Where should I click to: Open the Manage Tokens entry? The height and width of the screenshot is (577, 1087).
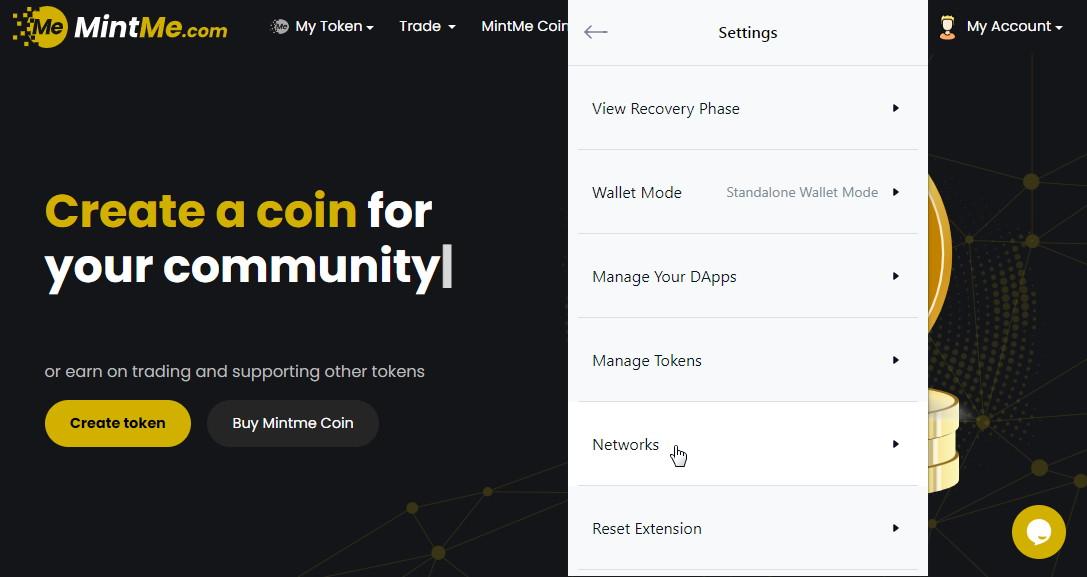tap(647, 361)
